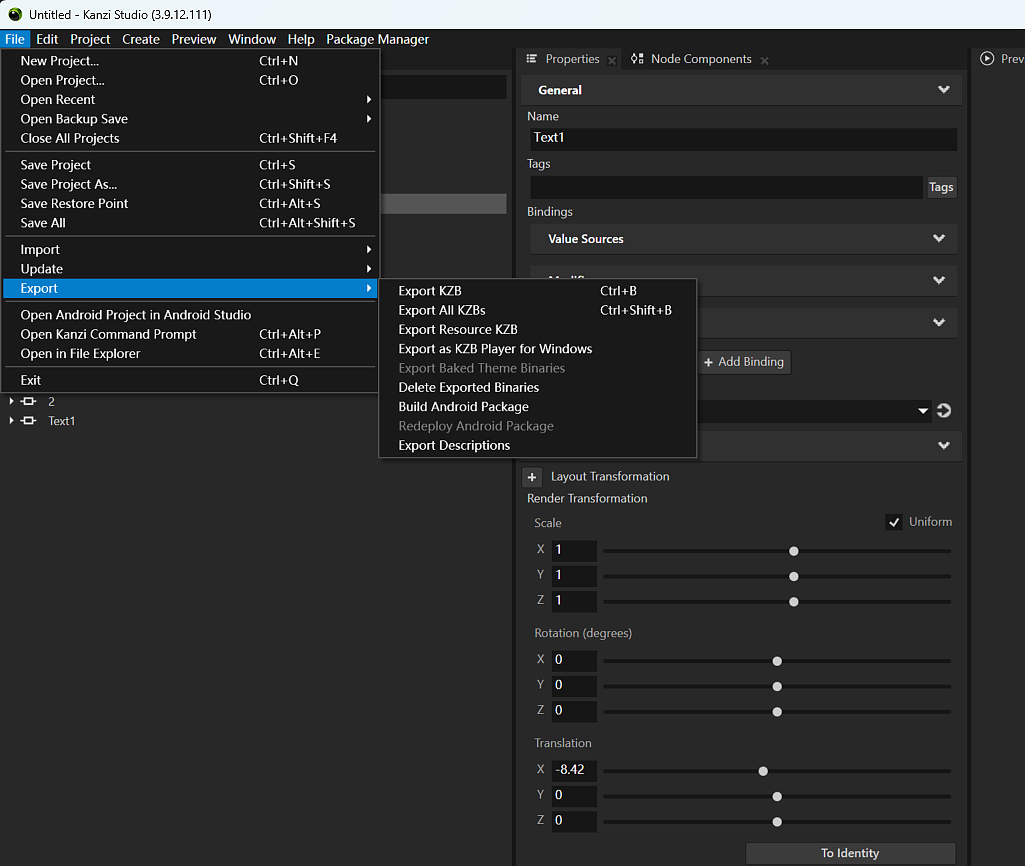Close the Node Components tab
The width and height of the screenshot is (1025, 866).
click(x=764, y=60)
